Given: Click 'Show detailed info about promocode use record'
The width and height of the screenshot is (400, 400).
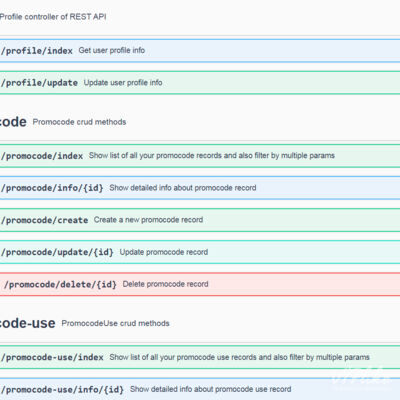Looking at the screenshot, I should point(211,389).
